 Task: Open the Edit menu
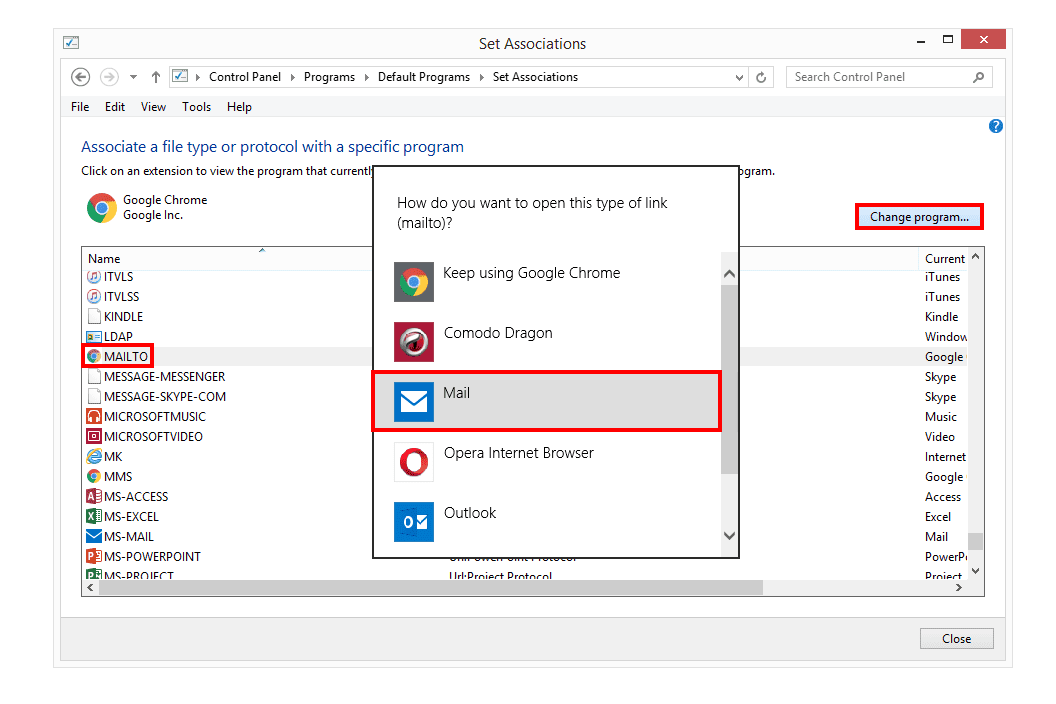pos(114,106)
